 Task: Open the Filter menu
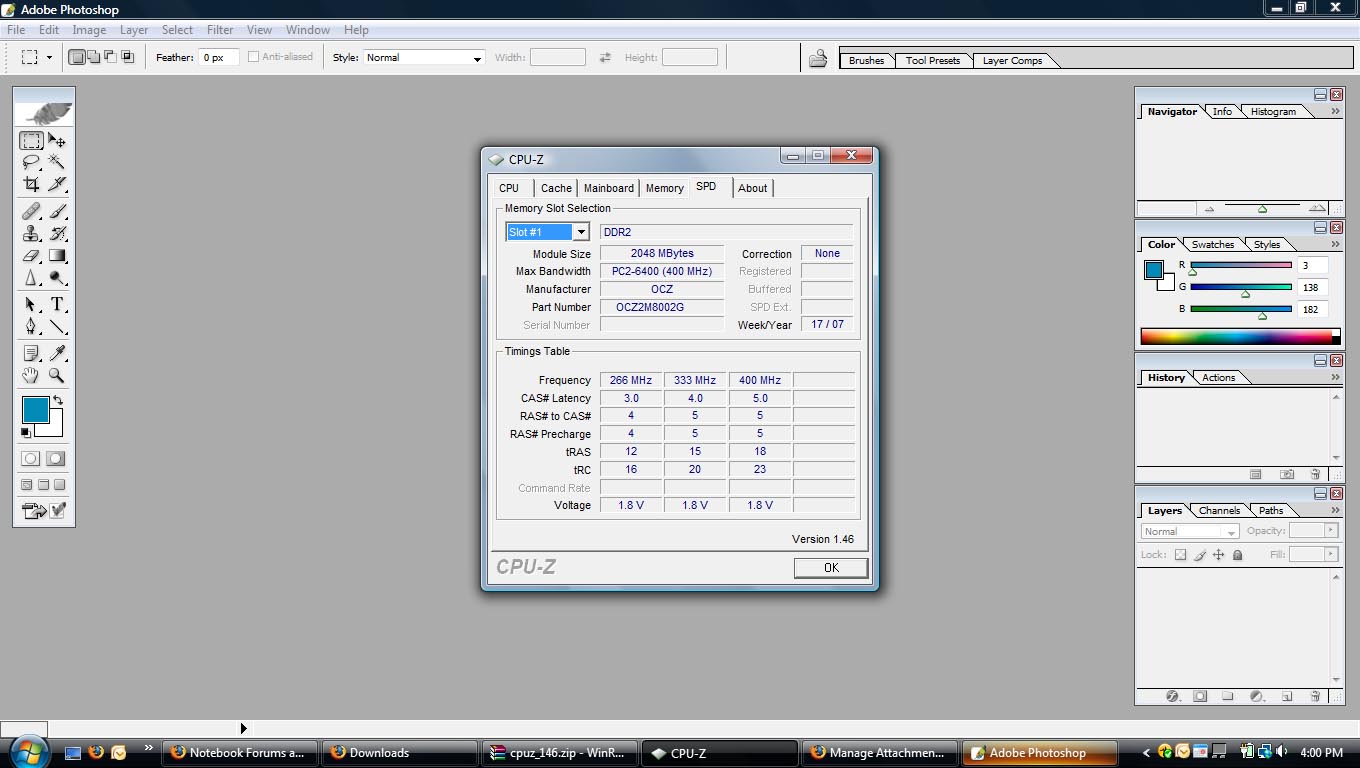(x=220, y=30)
